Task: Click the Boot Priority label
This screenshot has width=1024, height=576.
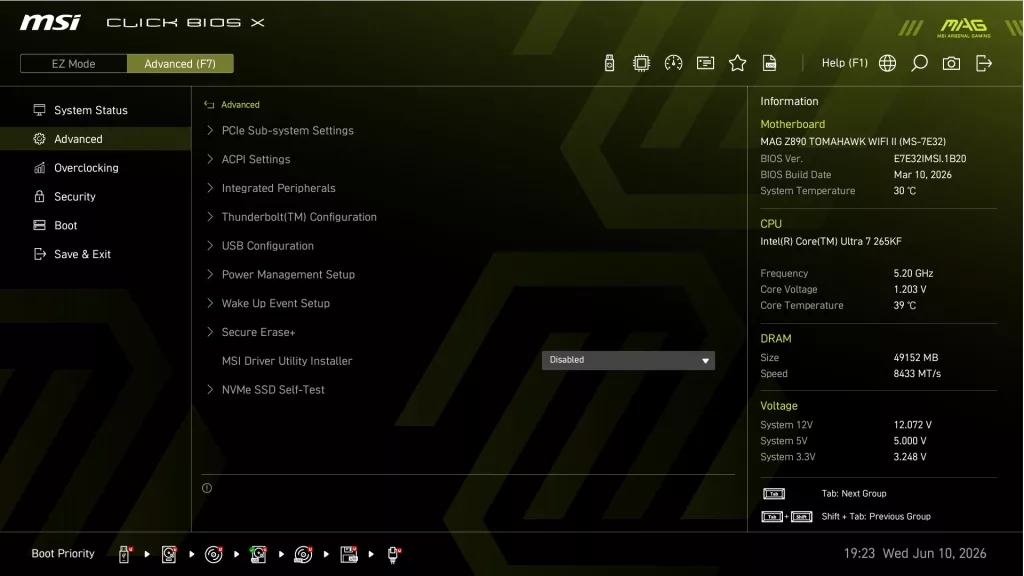Action: (63, 554)
